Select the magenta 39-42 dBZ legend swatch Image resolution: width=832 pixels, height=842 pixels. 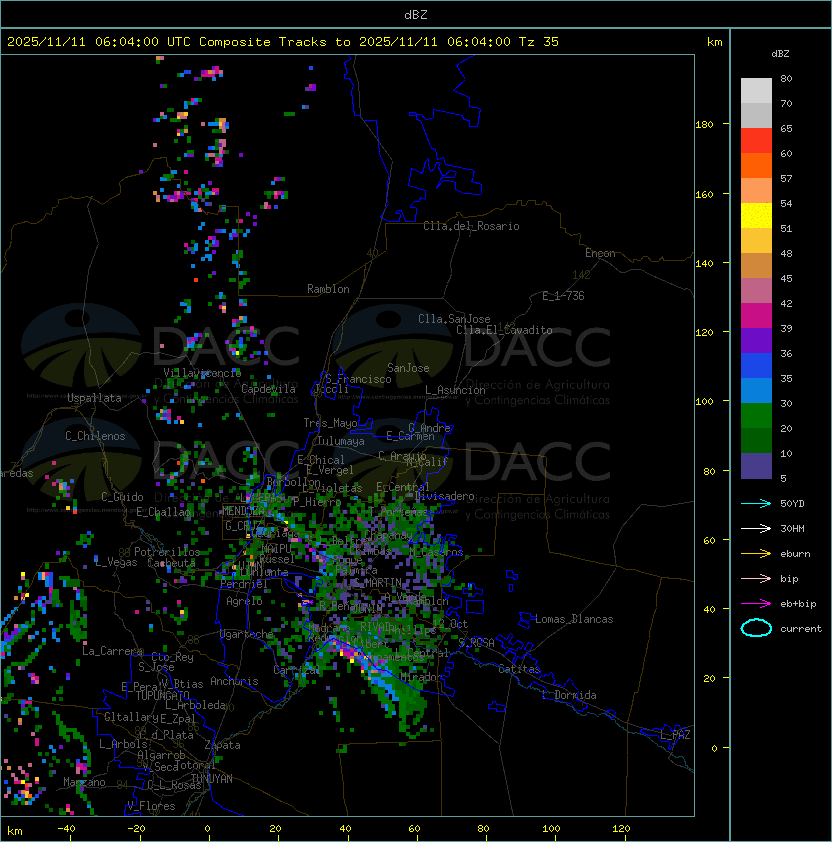point(756,316)
